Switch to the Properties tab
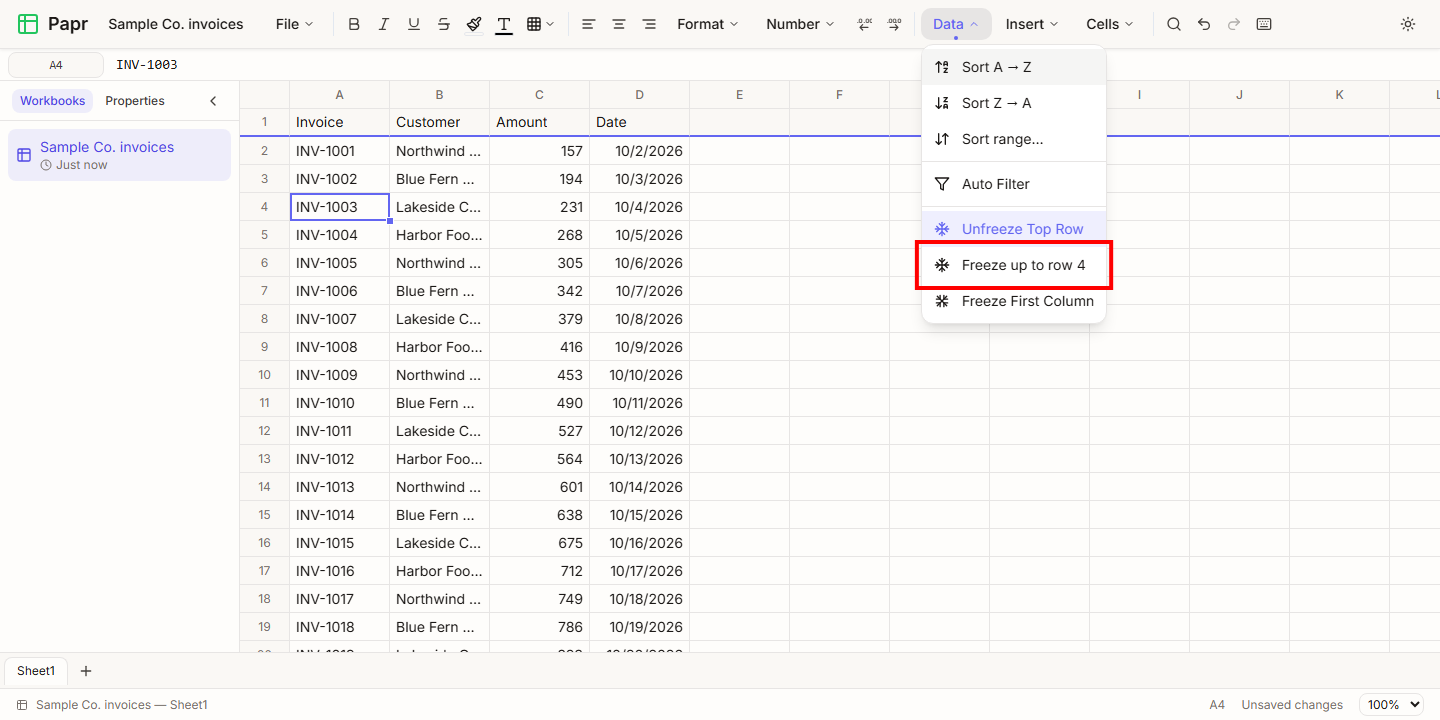Image resolution: width=1440 pixels, height=720 pixels. pyautogui.click(x=135, y=101)
